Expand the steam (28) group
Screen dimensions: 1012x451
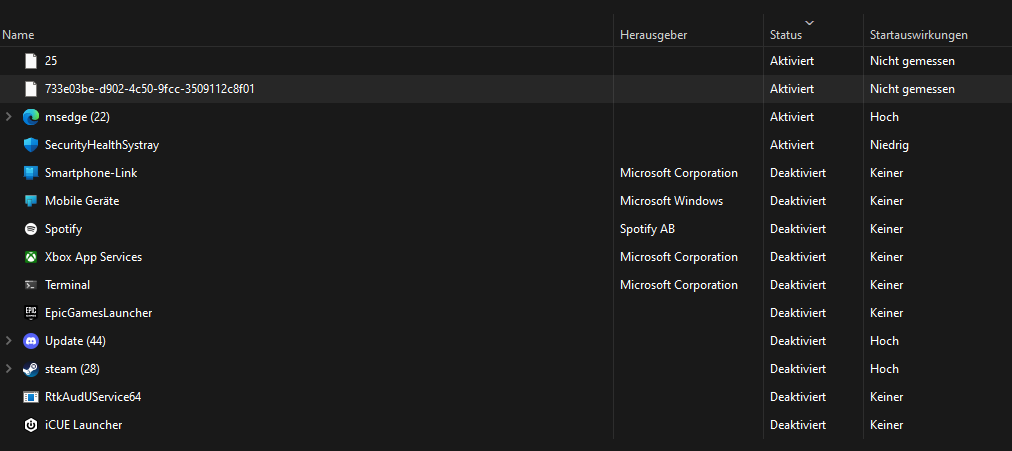pyautogui.click(x=9, y=369)
